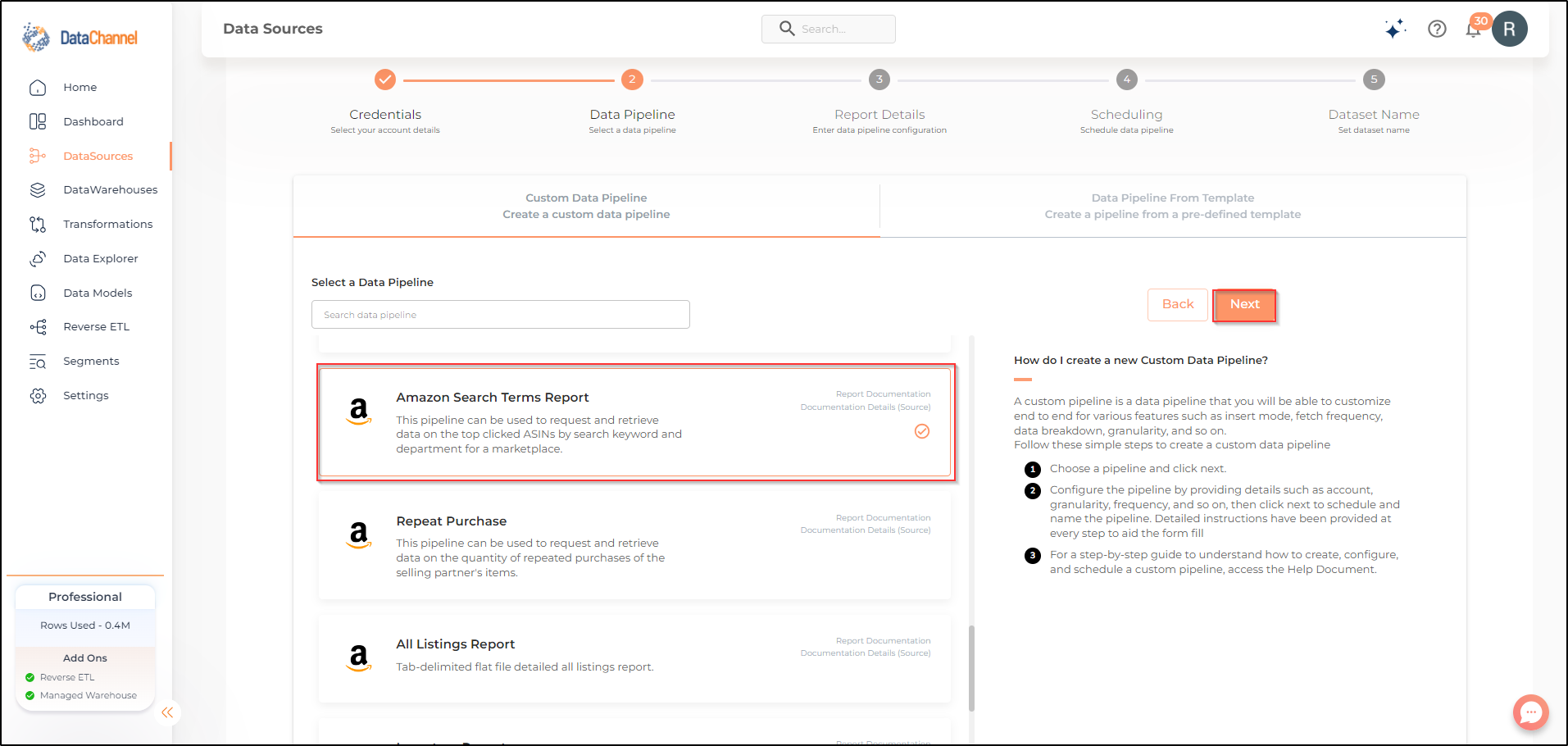Focus the Search data pipeline field

coord(501,315)
